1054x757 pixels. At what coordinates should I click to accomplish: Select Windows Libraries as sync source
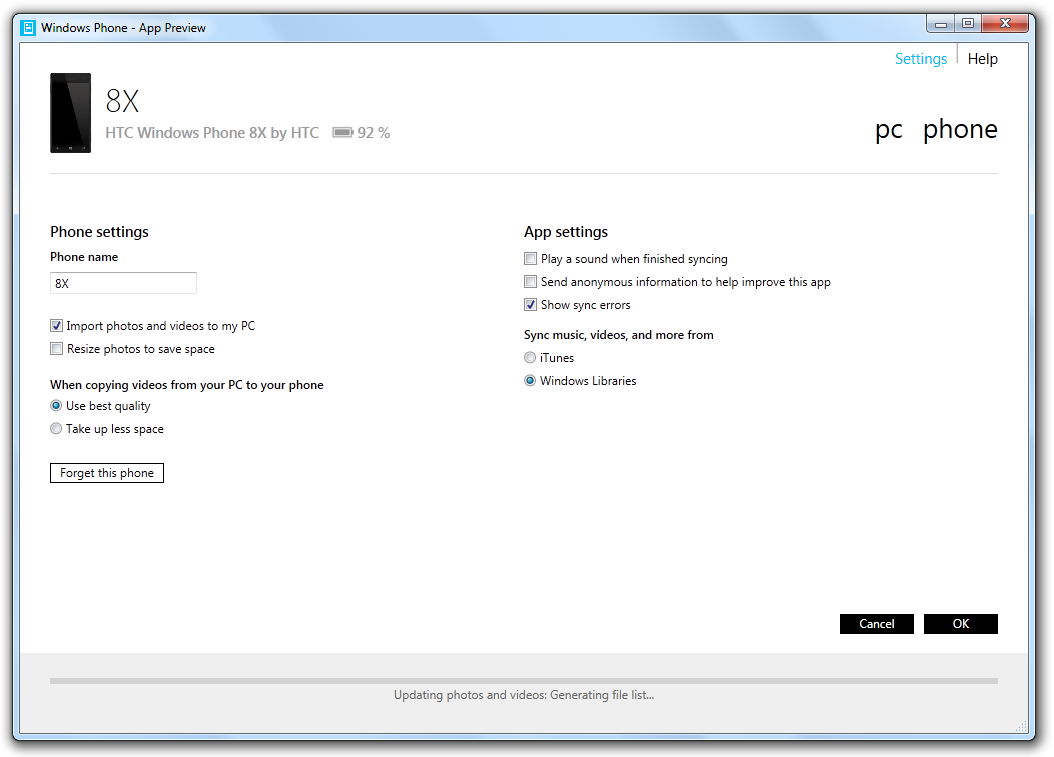tap(530, 381)
